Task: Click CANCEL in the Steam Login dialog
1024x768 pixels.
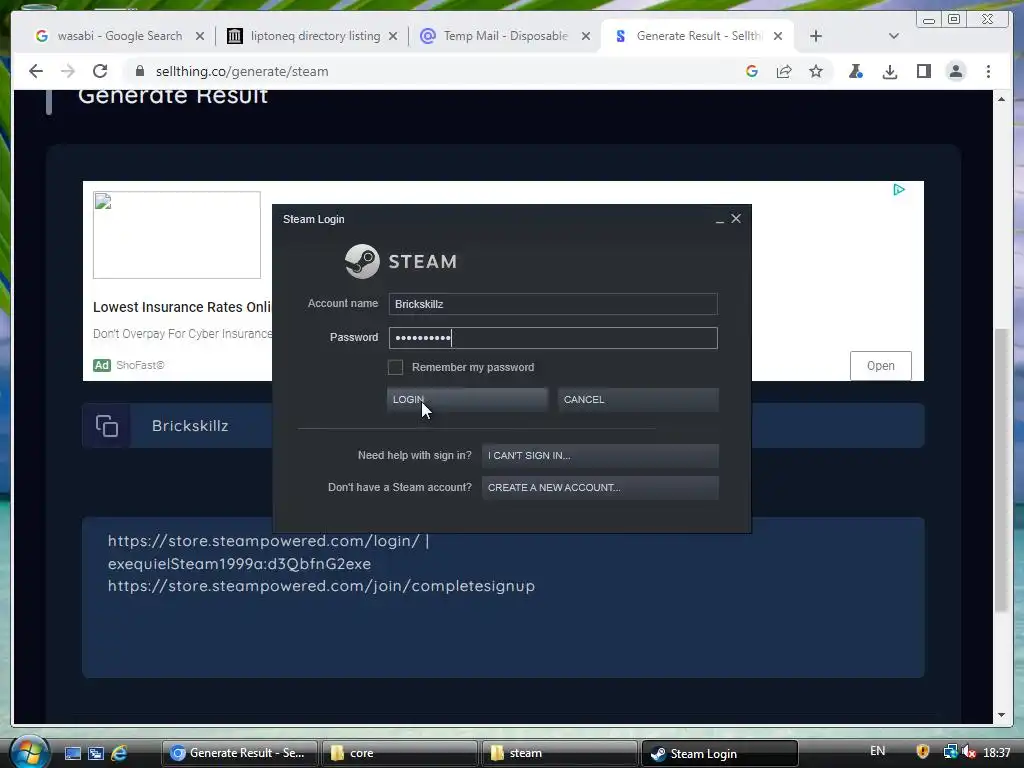Action: coord(638,400)
